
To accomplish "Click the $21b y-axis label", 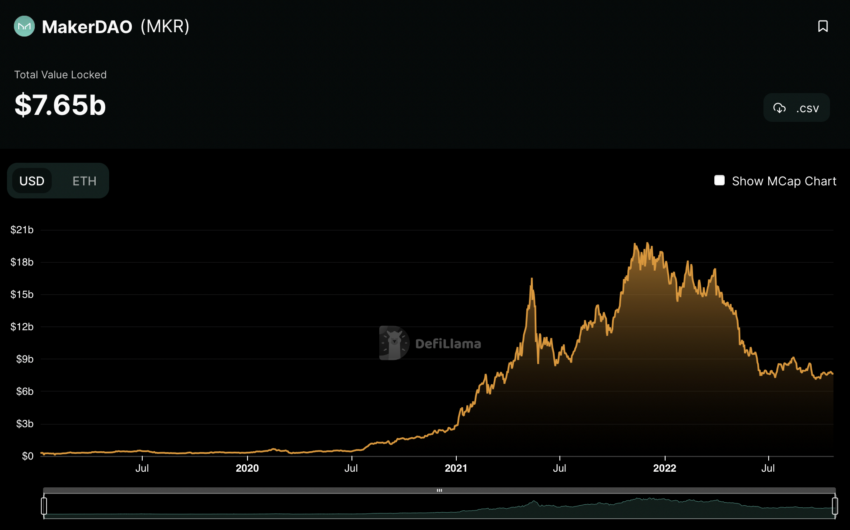I will (x=22, y=230).
